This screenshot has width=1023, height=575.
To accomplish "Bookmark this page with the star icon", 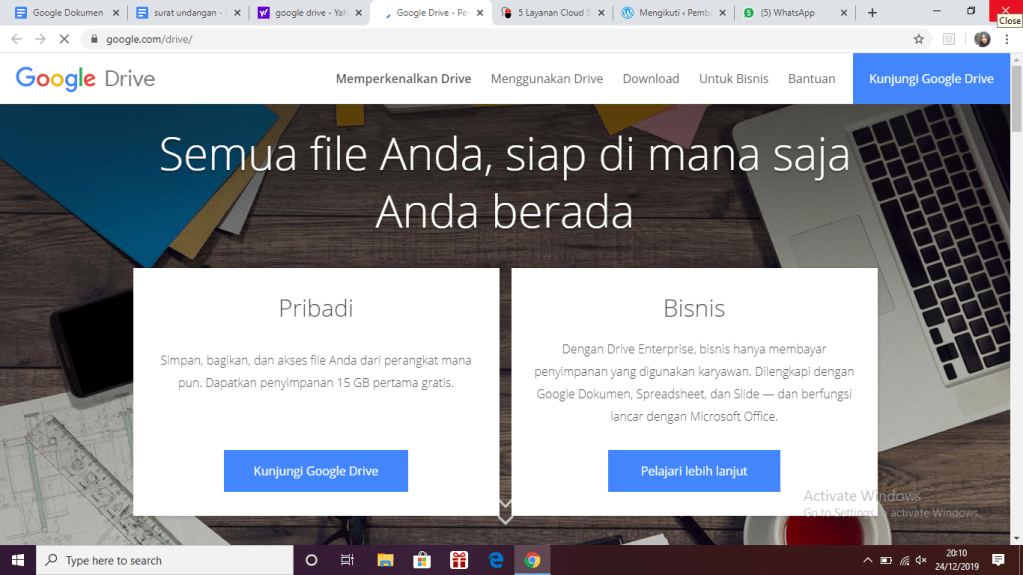I will [x=918, y=39].
